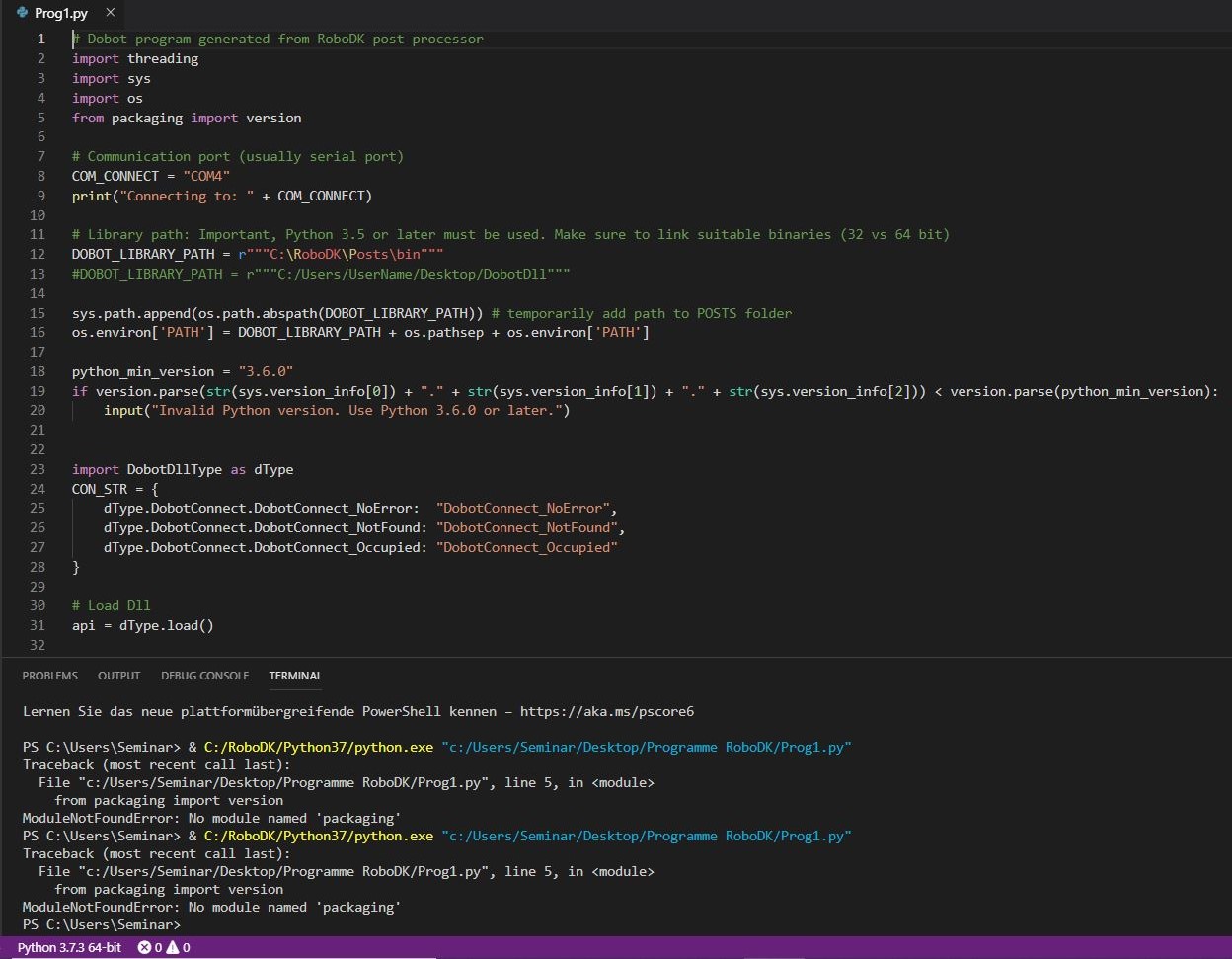The width and height of the screenshot is (1232, 959).
Task: Click the dType.load() call on line 31
Action: (x=166, y=625)
